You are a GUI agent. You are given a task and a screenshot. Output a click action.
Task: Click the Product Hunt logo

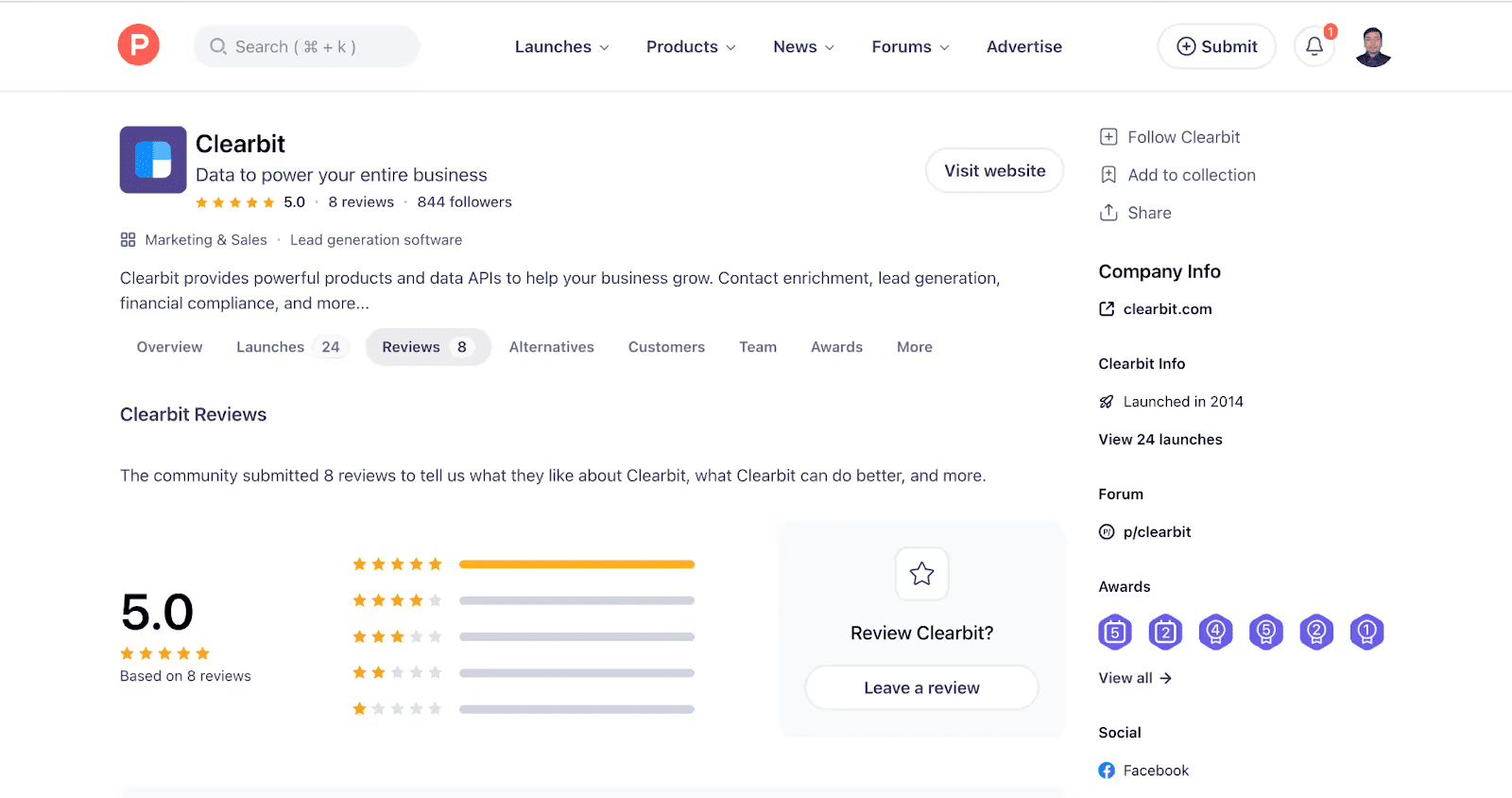pos(138,44)
